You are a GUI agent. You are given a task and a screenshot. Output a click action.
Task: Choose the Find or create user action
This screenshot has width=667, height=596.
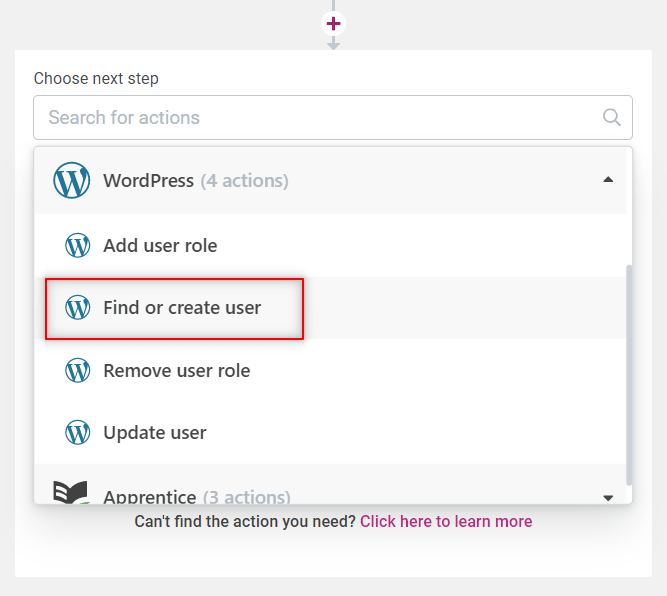(x=330, y=308)
